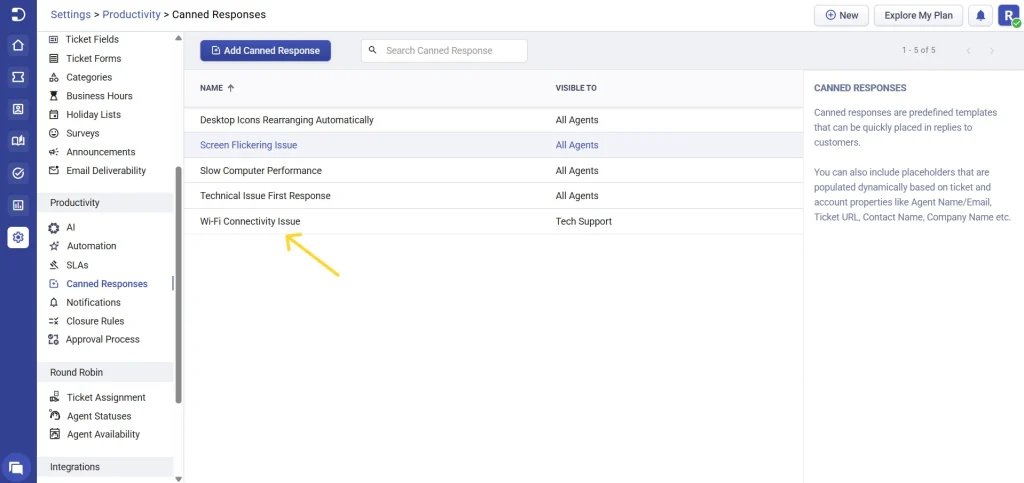This screenshot has width=1024, height=483.
Task: Click the app logo at top left
Action: pyautogui.click(x=18, y=15)
